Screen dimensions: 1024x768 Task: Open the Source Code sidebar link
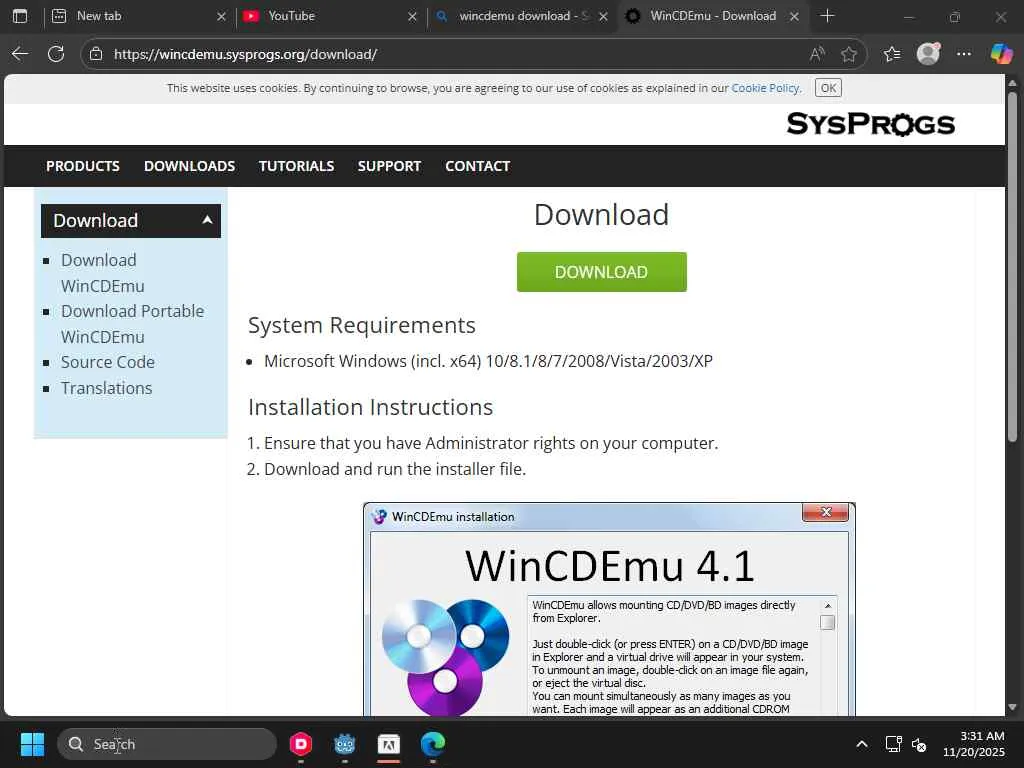(x=108, y=362)
